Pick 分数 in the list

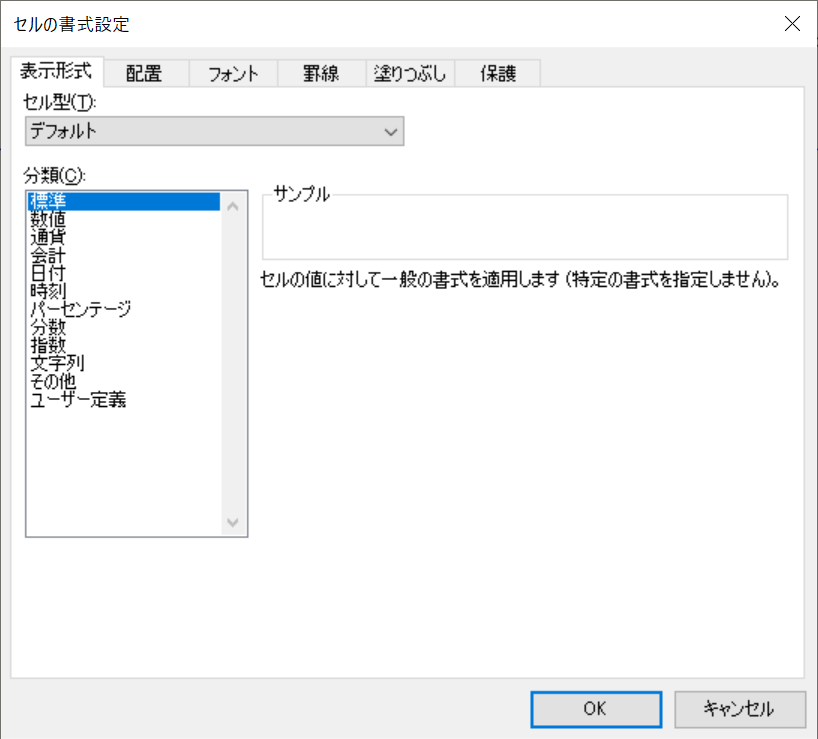tap(124, 328)
